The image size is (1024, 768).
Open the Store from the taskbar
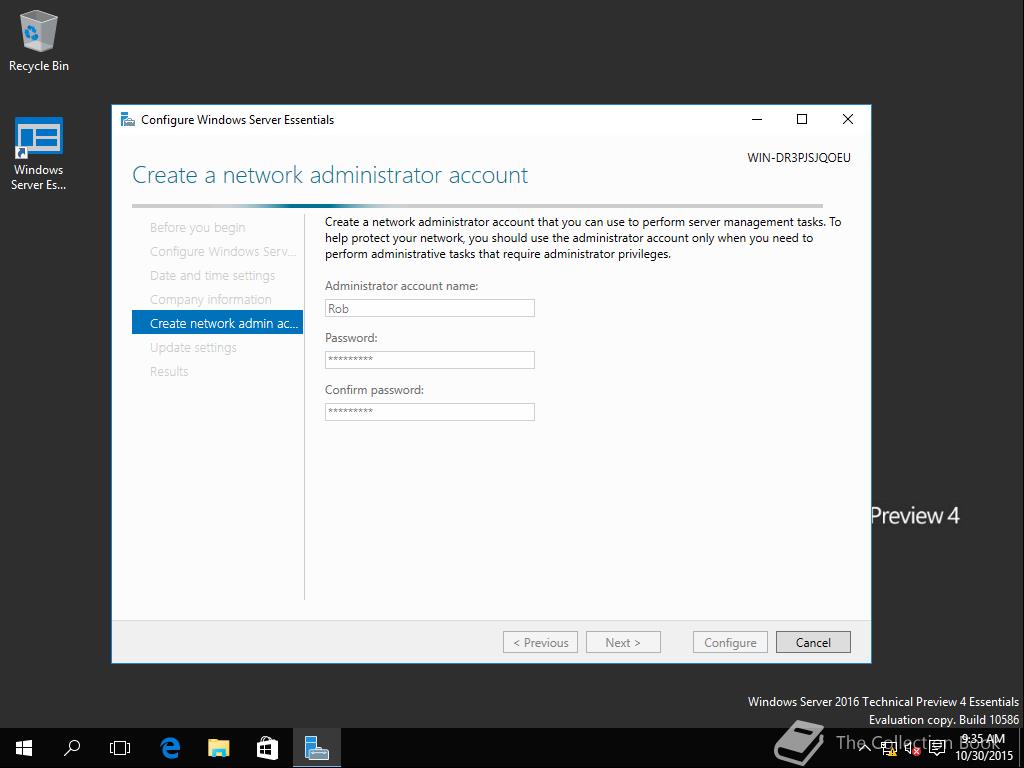(268, 748)
